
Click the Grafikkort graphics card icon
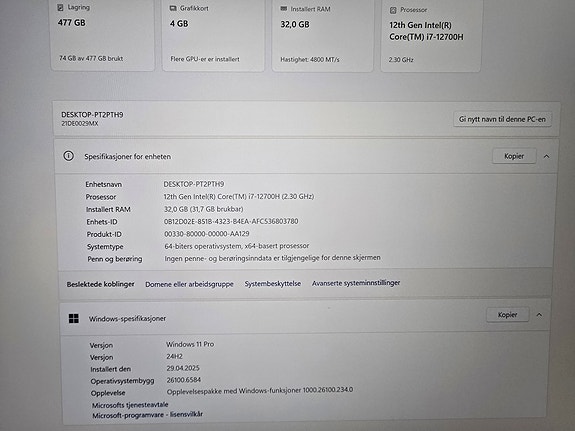coord(173,8)
